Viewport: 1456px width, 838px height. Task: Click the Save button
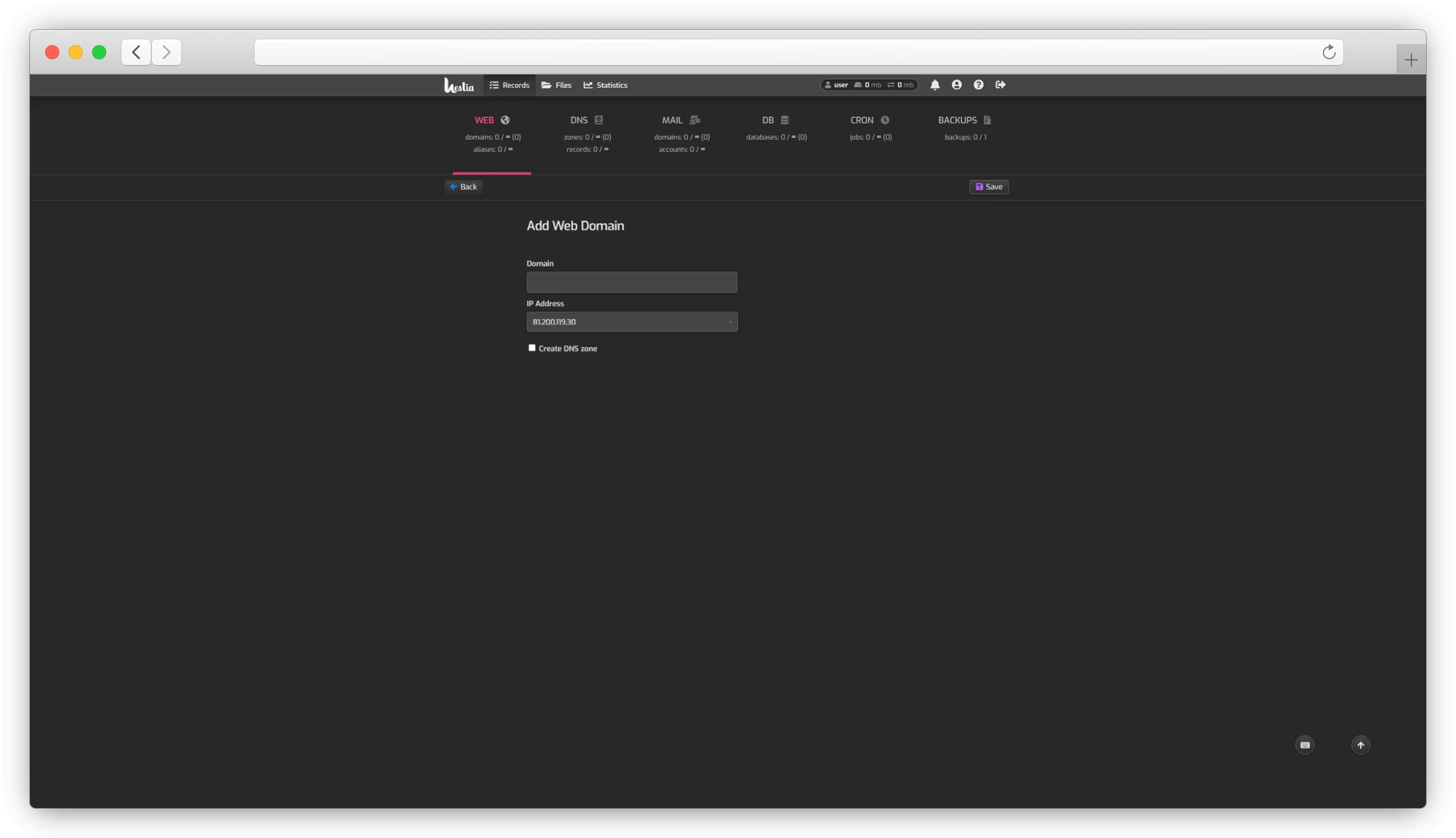tap(989, 186)
